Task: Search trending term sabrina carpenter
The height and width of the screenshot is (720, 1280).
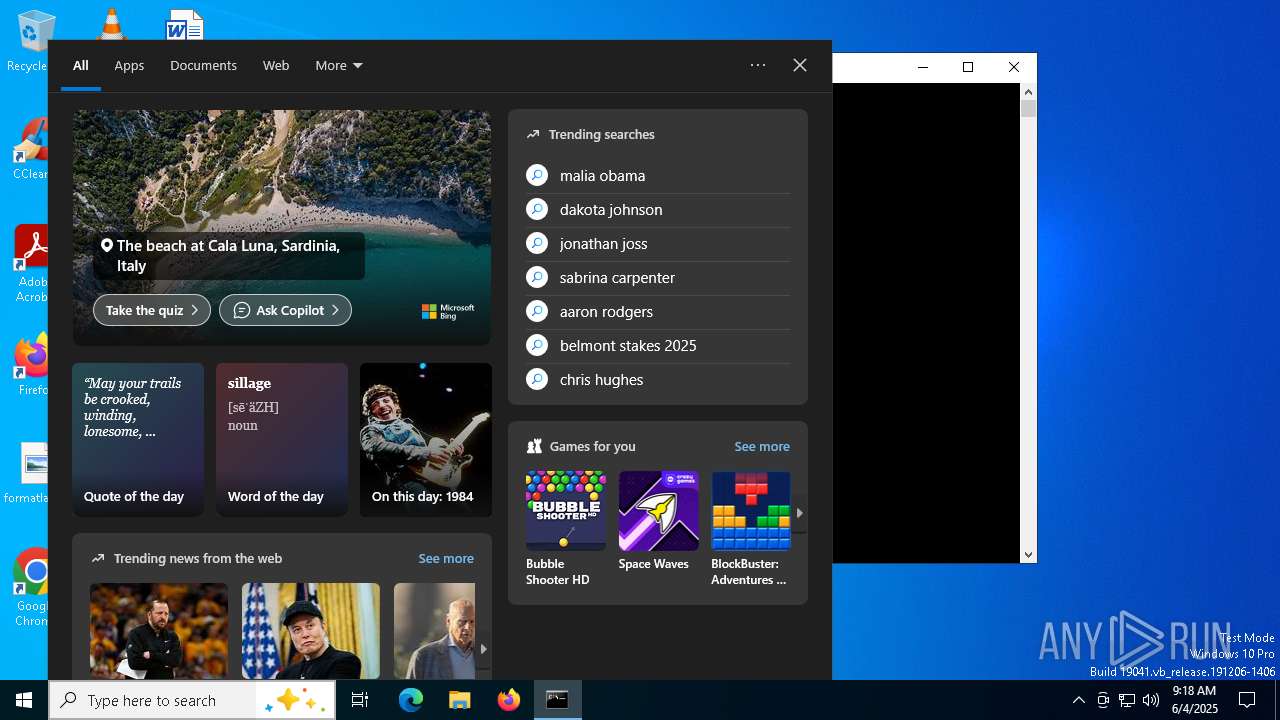Action: pos(658,278)
